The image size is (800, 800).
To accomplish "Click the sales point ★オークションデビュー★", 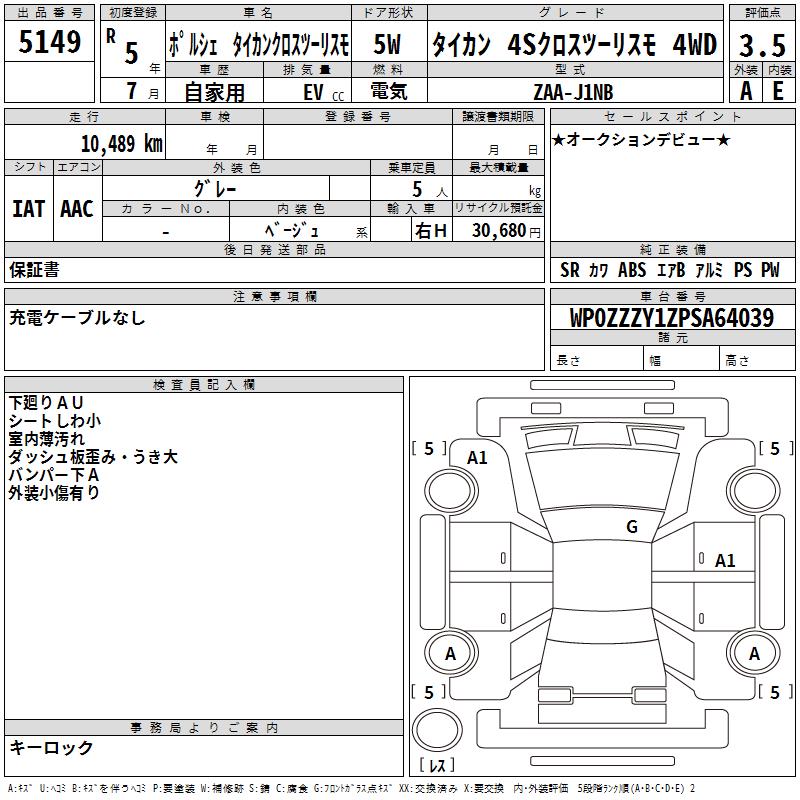I will tap(641, 139).
